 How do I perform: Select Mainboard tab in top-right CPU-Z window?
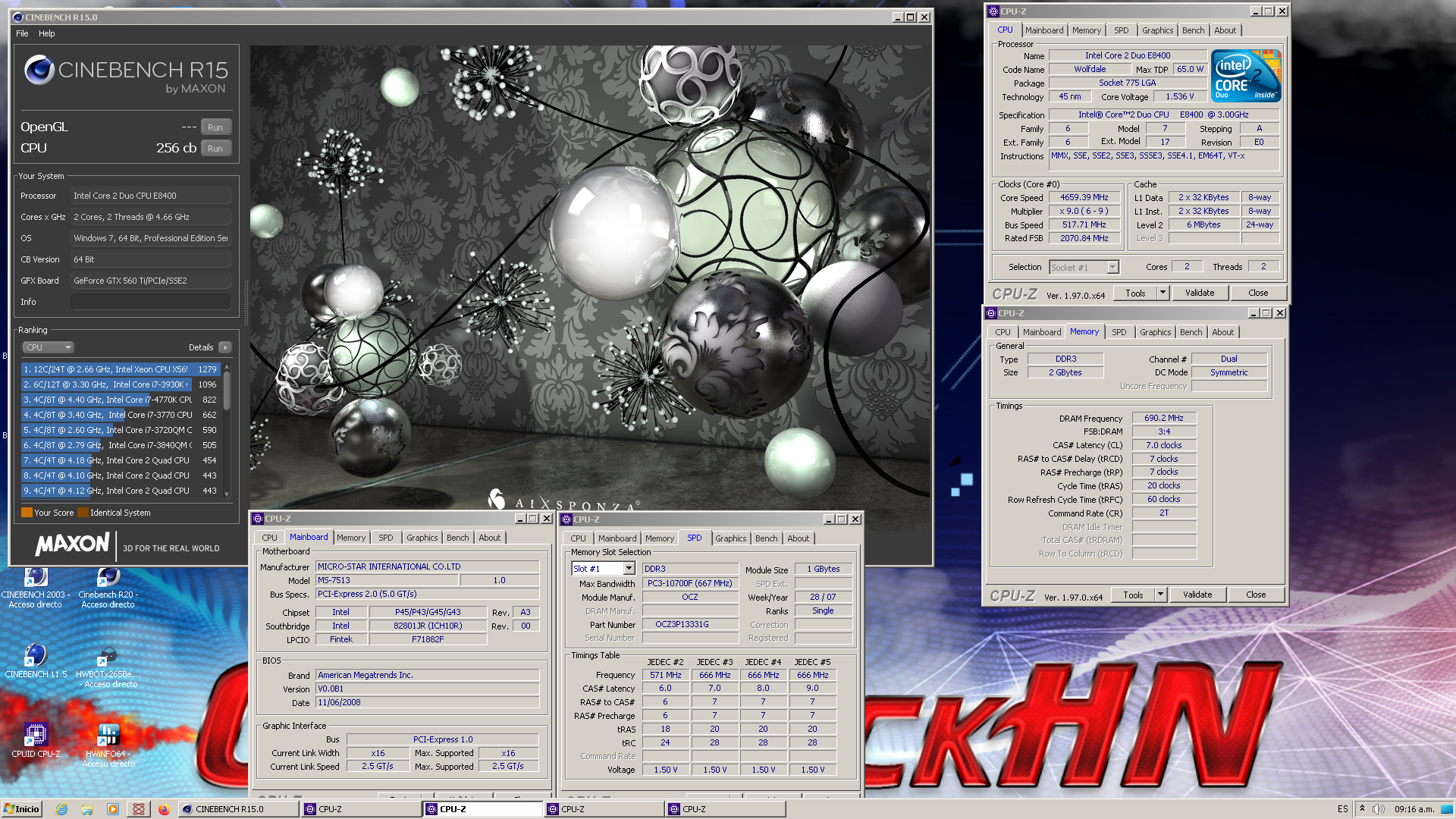[x=1044, y=30]
